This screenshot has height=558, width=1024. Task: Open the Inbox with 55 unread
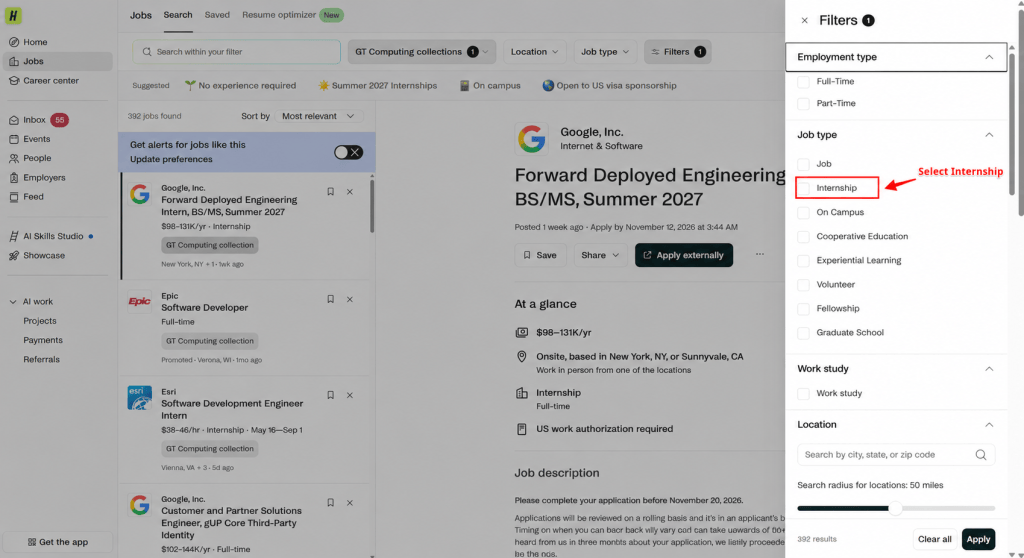pos(39,120)
